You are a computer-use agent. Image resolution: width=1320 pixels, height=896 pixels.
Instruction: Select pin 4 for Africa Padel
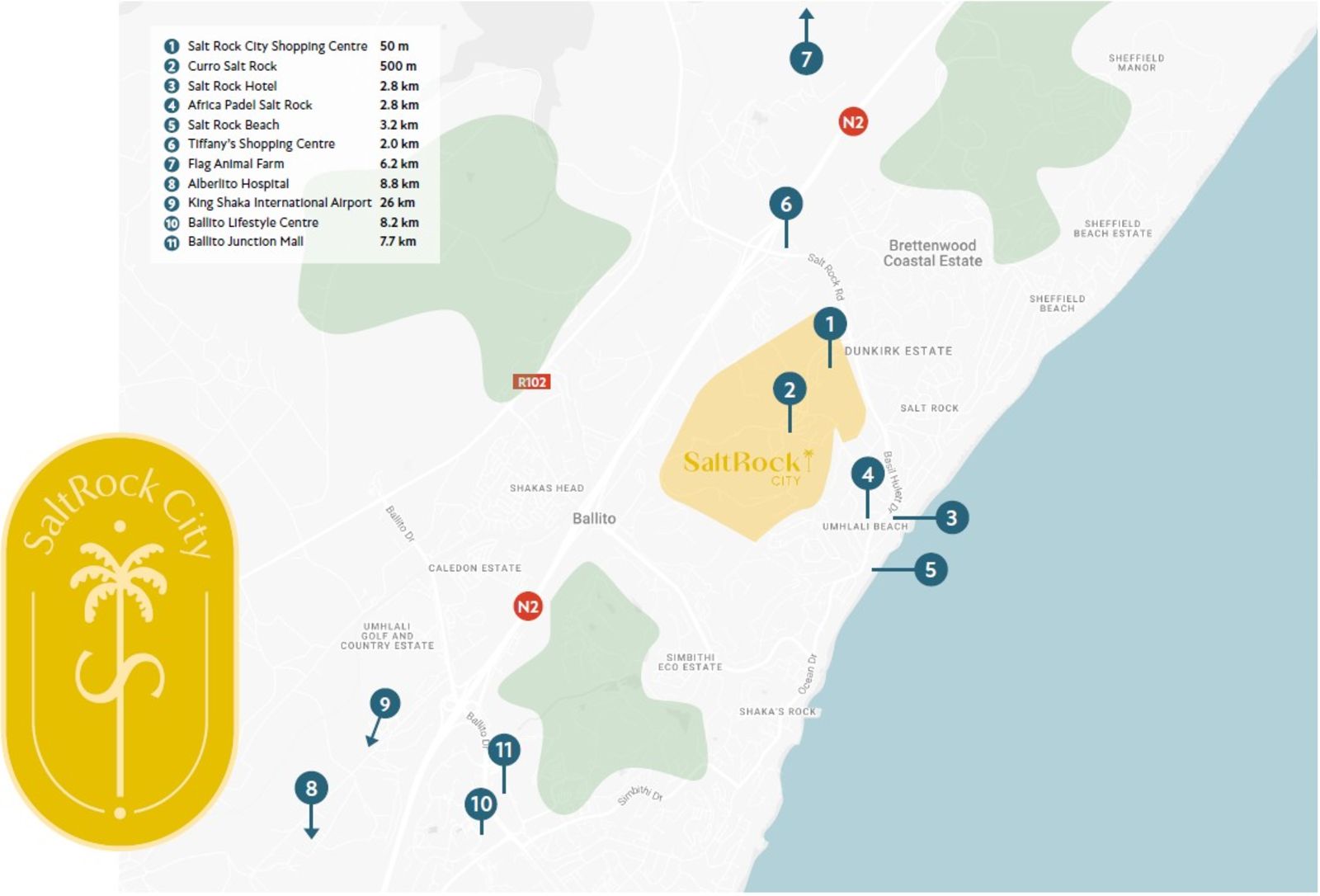[867, 475]
